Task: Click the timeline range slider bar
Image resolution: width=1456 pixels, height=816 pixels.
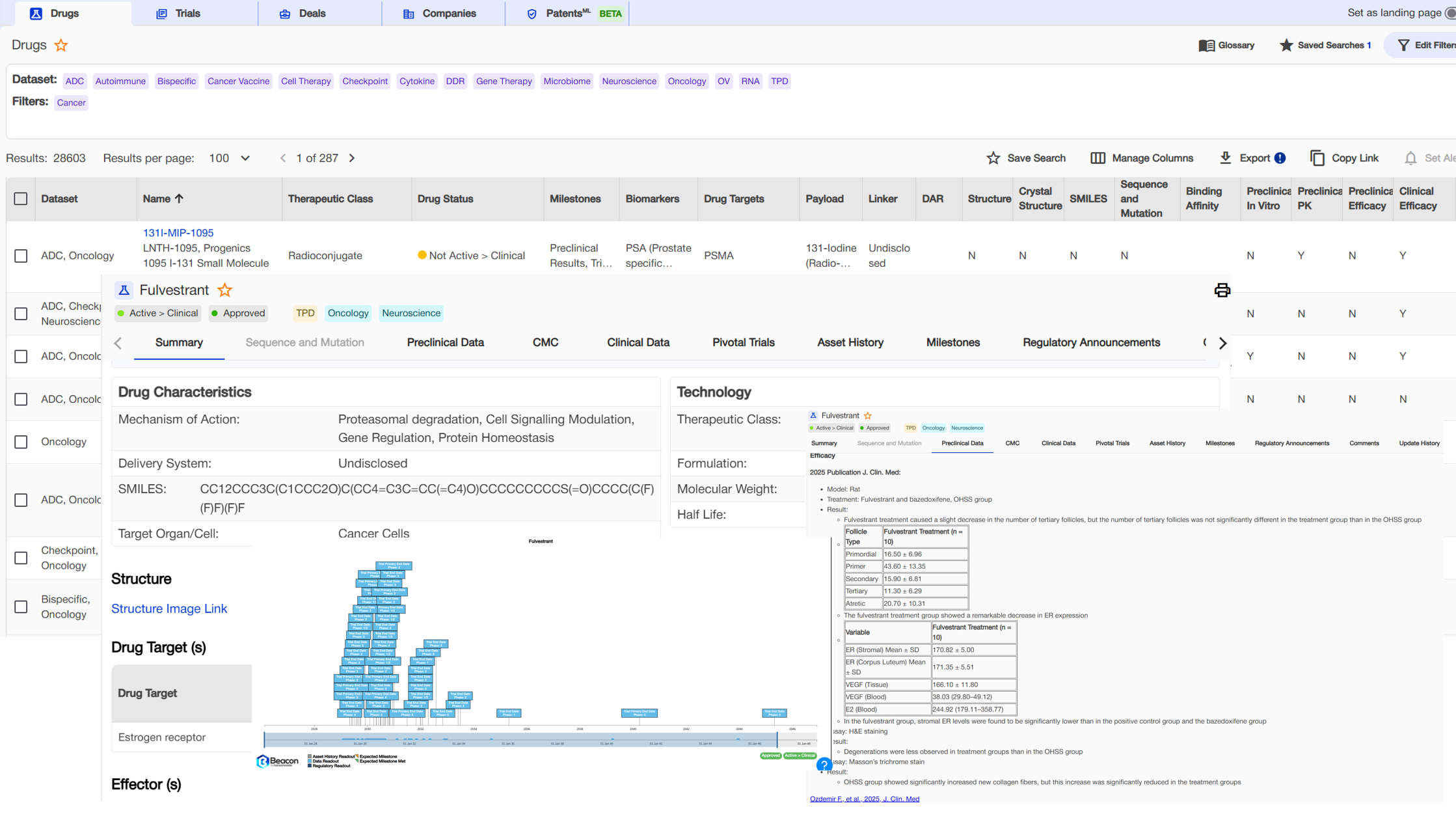Action: pos(520,741)
